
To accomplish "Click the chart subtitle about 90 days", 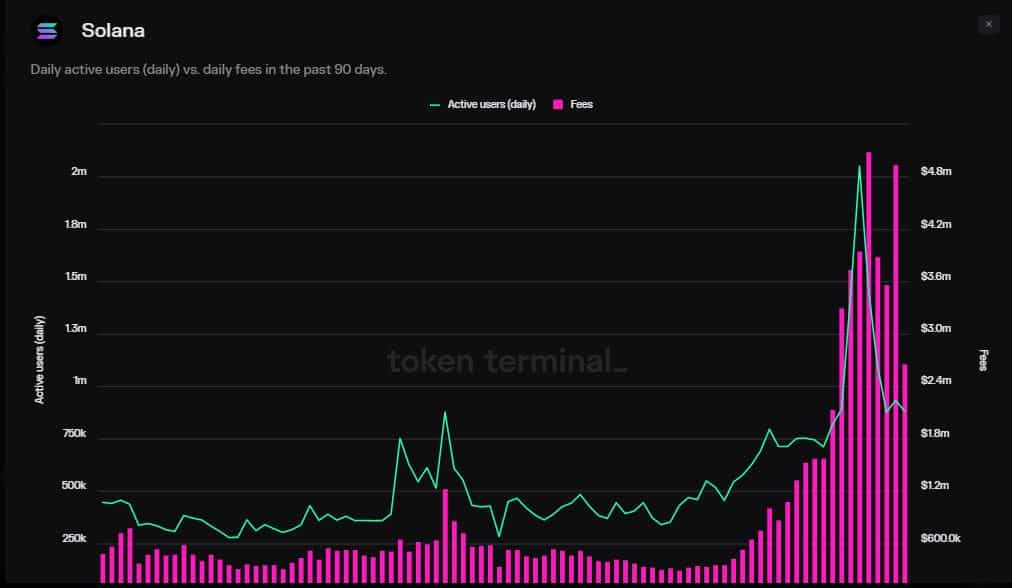I will (x=208, y=69).
